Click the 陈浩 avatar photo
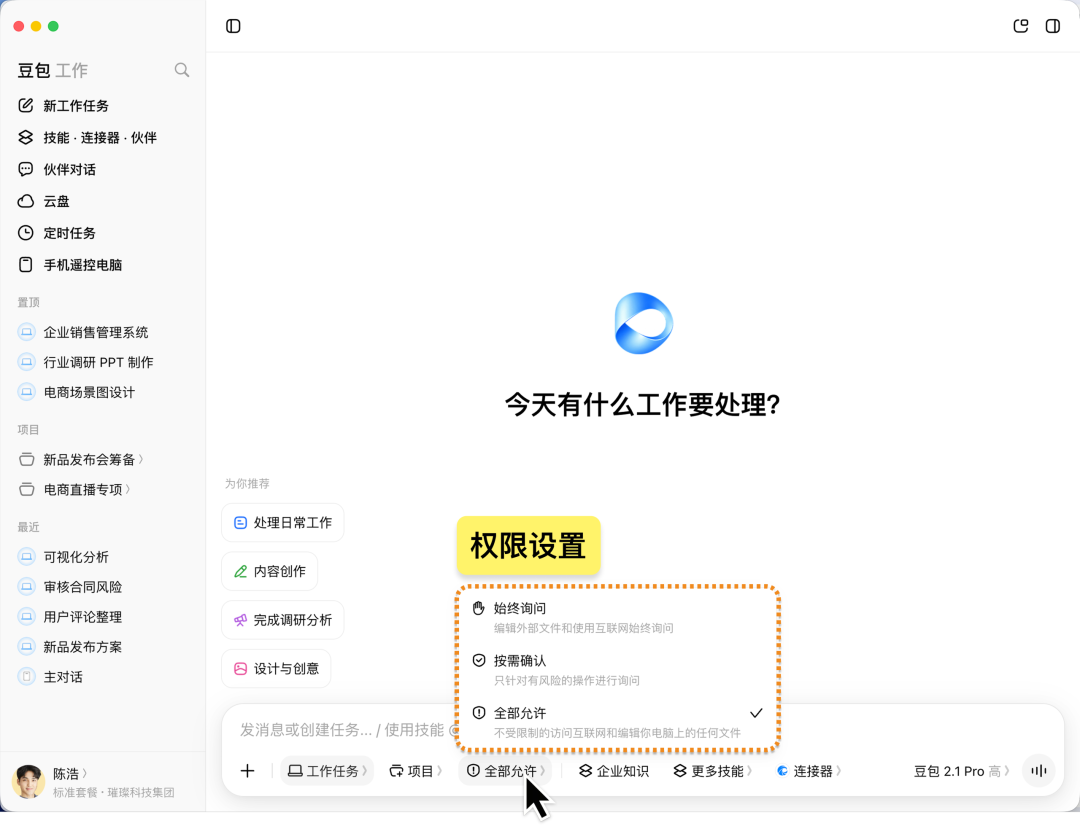Viewport: 1080px width, 826px height. click(x=28, y=782)
